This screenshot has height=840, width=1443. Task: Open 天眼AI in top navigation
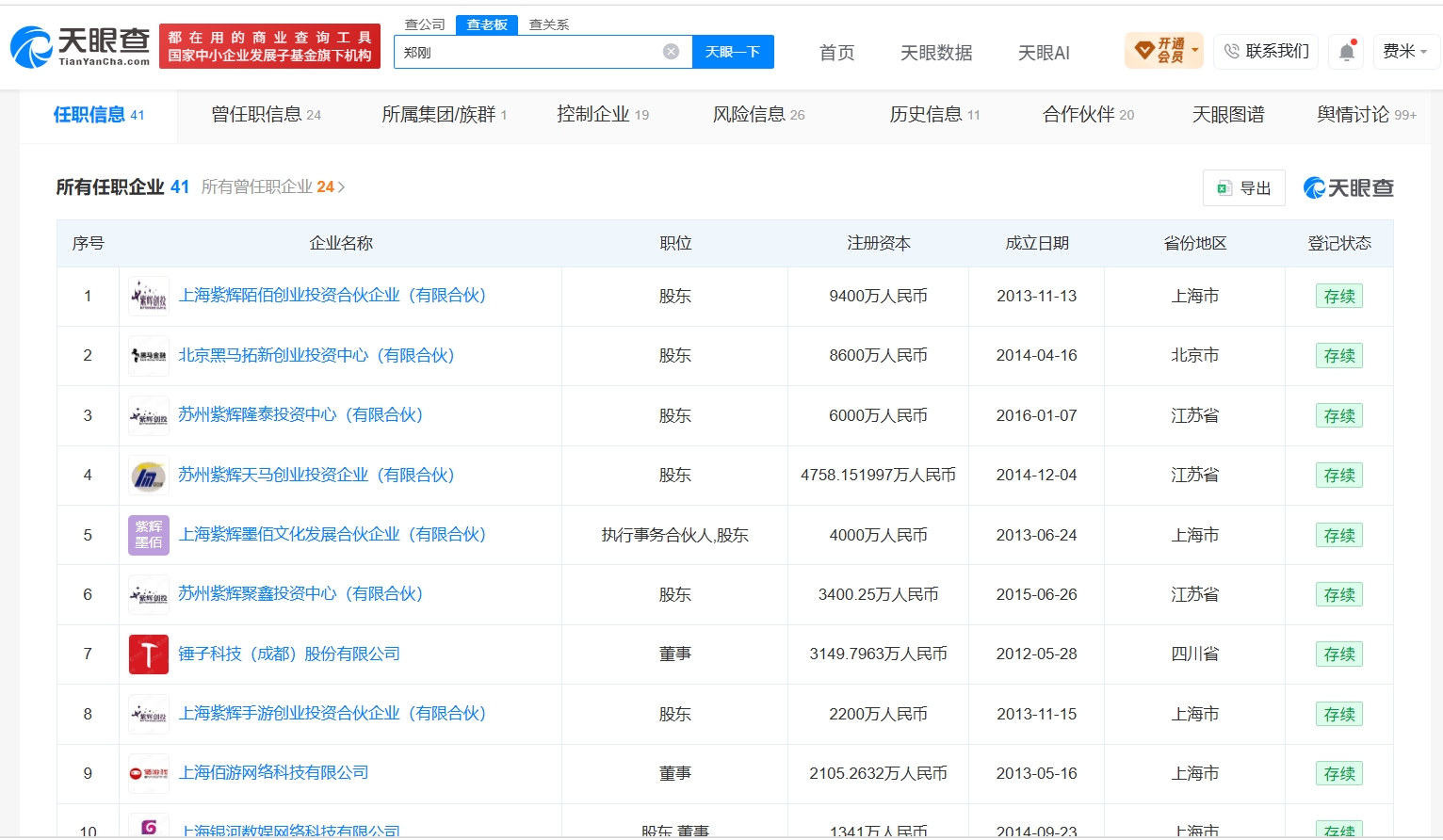[x=1044, y=53]
